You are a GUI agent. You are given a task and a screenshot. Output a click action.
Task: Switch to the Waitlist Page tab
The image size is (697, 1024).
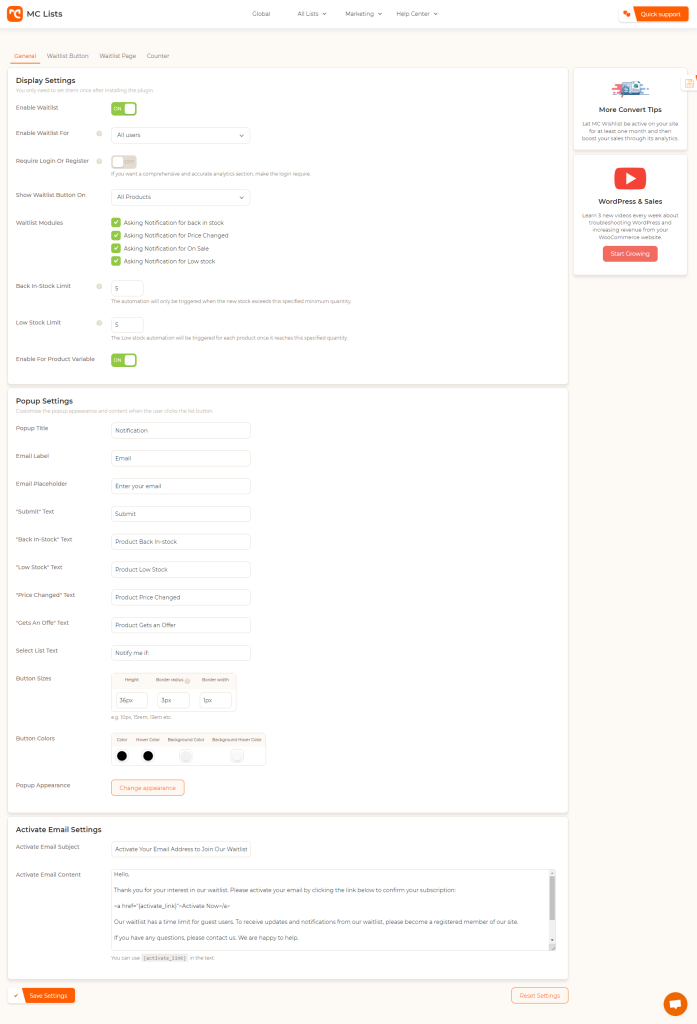point(118,56)
